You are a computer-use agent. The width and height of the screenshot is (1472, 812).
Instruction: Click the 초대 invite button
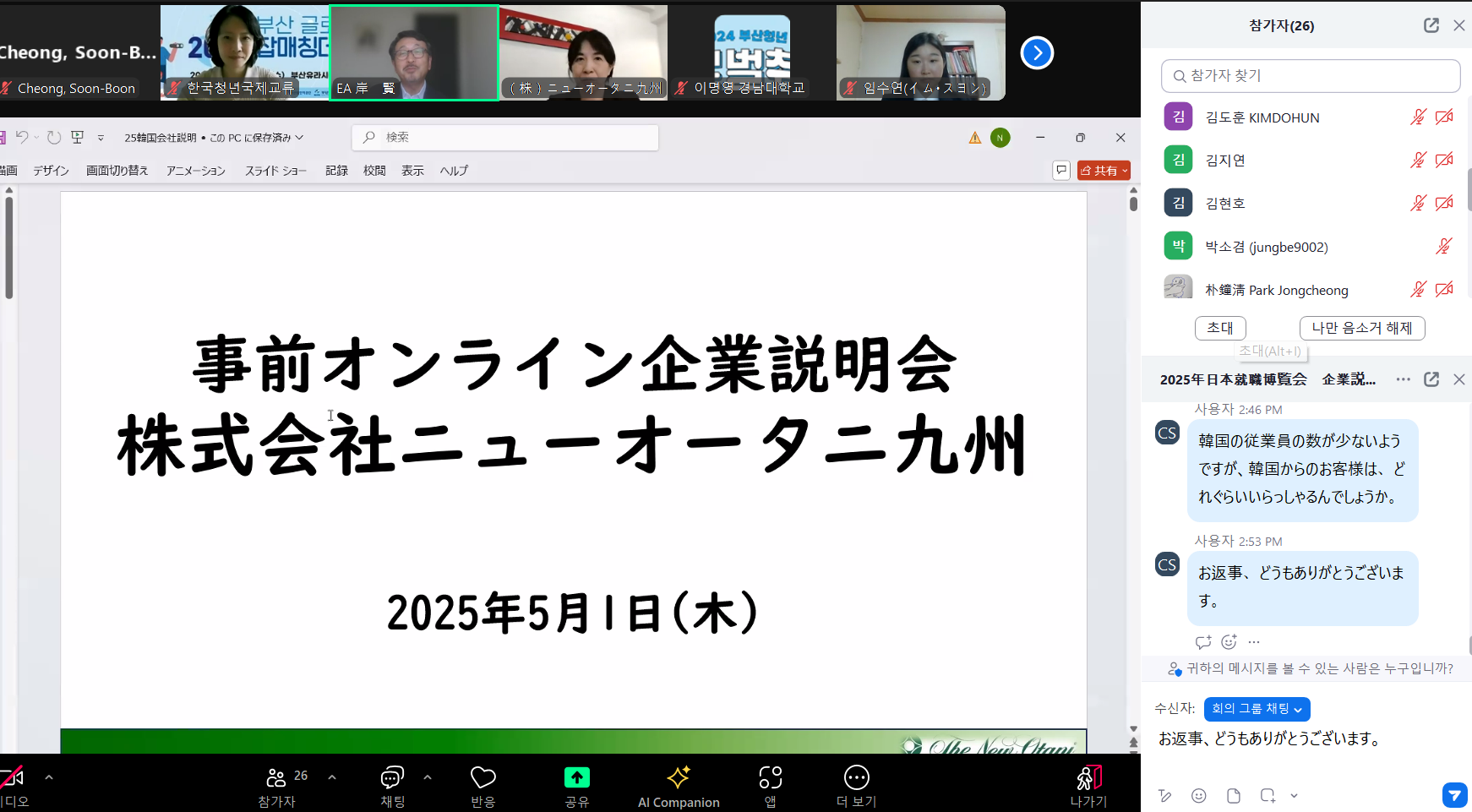point(1219,328)
